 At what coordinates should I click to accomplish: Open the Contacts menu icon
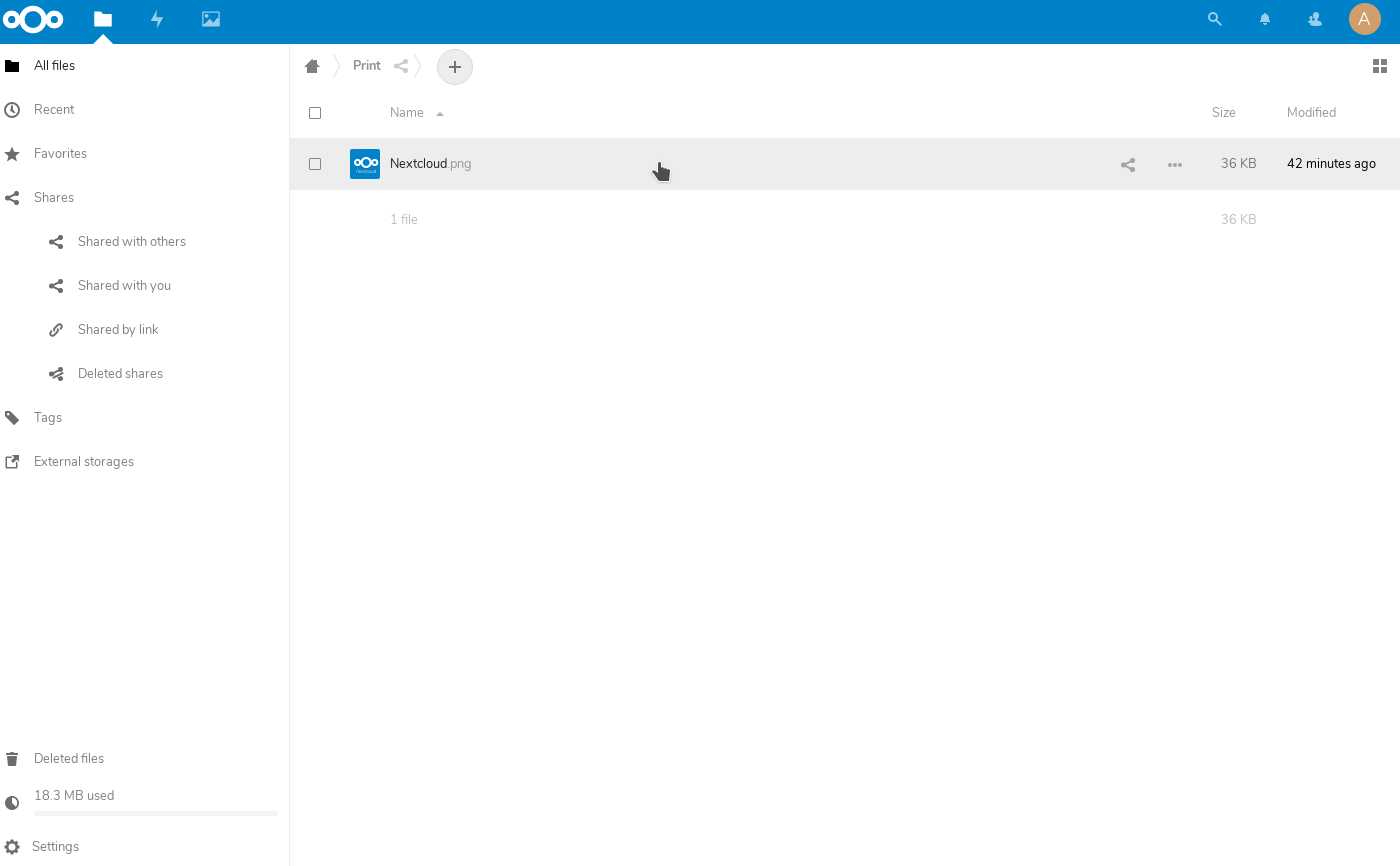[1315, 19]
